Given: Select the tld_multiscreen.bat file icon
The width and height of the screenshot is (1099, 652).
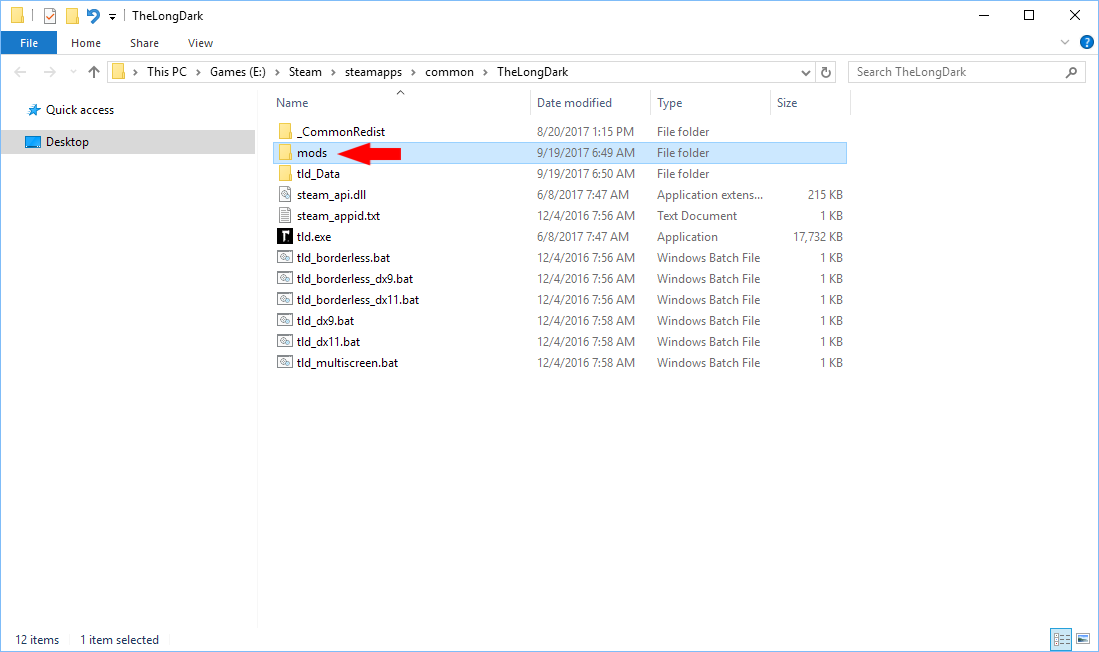Looking at the screenshot, I should point(285,363).
